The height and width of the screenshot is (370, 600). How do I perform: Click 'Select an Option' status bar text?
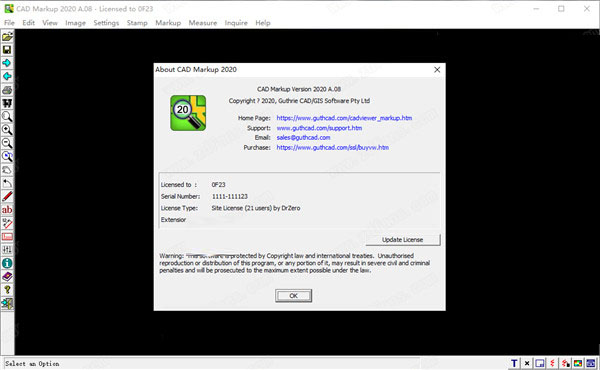[x=32, y=363]
